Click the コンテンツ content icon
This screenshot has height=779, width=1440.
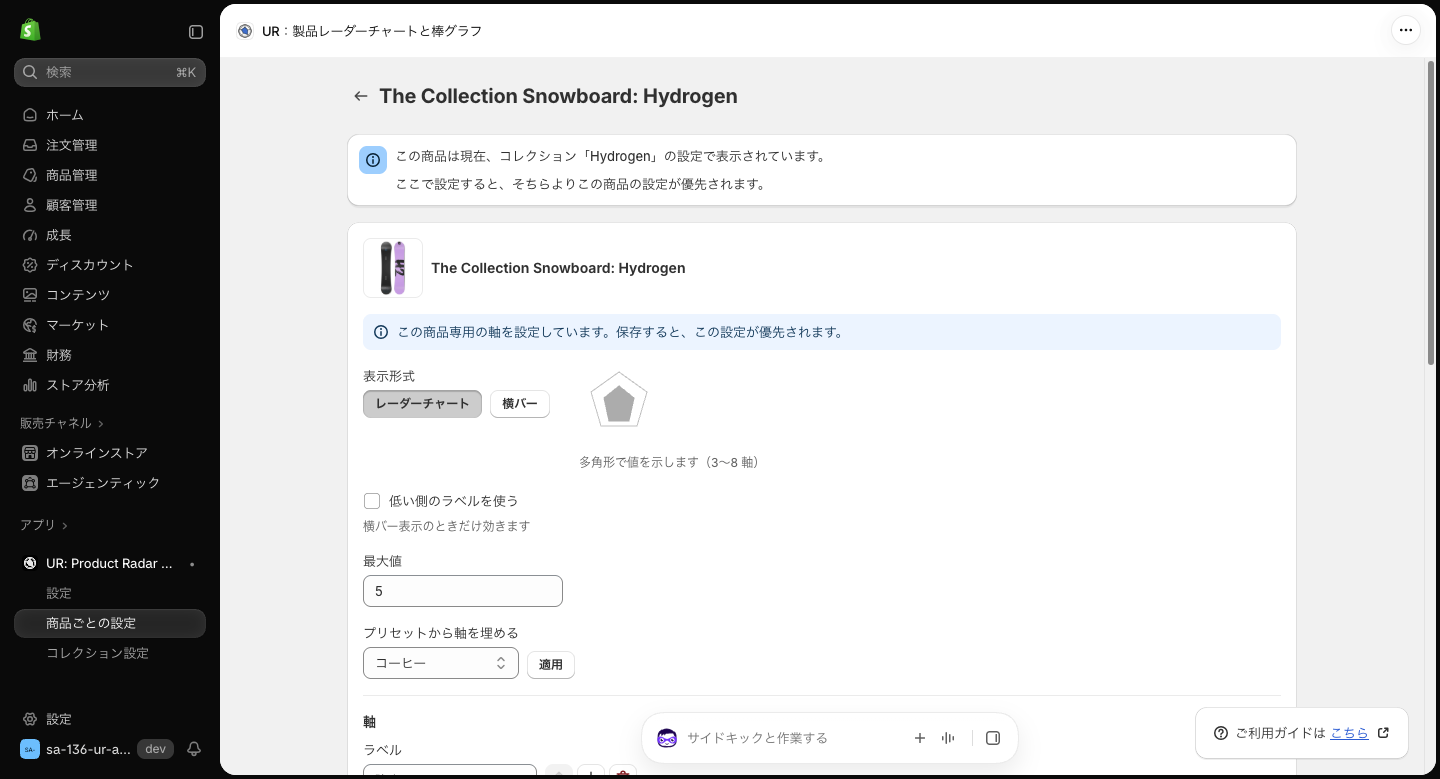(x=30, y=295)
